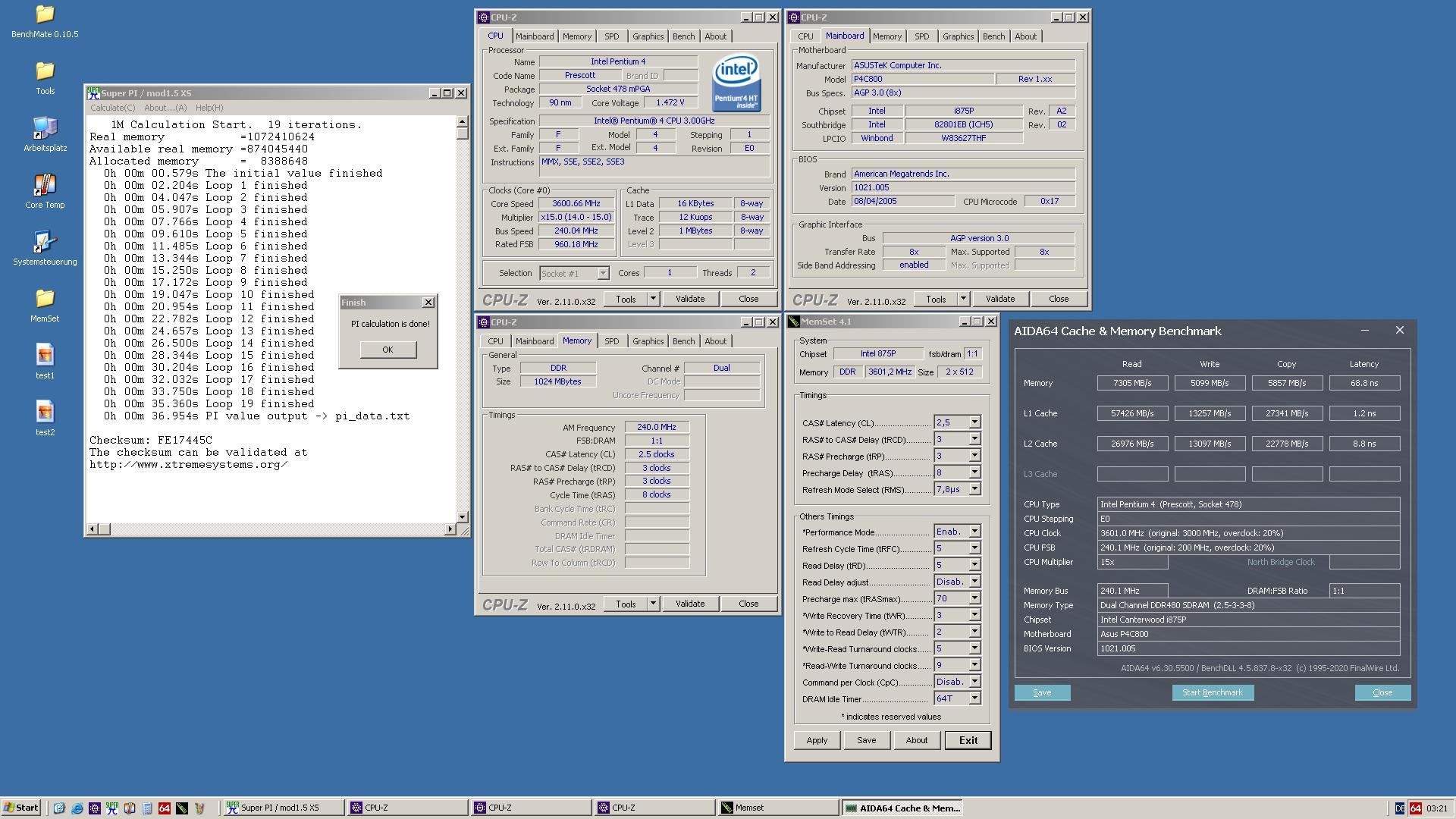Launch MemSet from the quick launch bar
1456x819 pixels.
[182, 808]
